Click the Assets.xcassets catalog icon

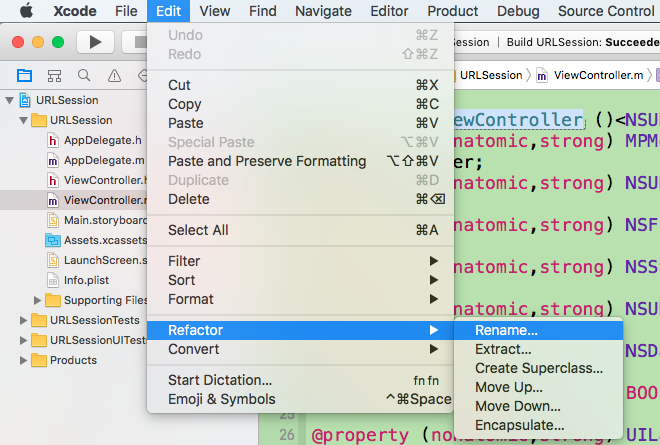(53, 240)
